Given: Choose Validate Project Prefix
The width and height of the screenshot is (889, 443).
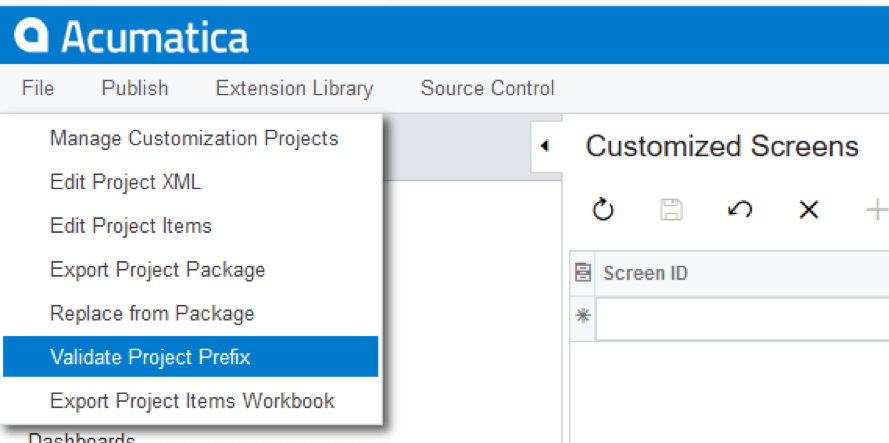Looking at the screenshot, I should point(190,357).
